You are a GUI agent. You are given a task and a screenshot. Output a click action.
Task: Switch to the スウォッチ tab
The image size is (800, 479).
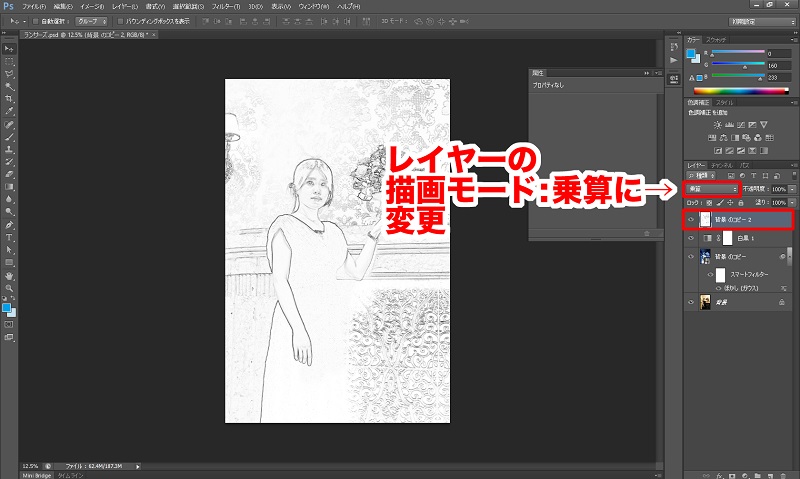[x=716, y=40]
